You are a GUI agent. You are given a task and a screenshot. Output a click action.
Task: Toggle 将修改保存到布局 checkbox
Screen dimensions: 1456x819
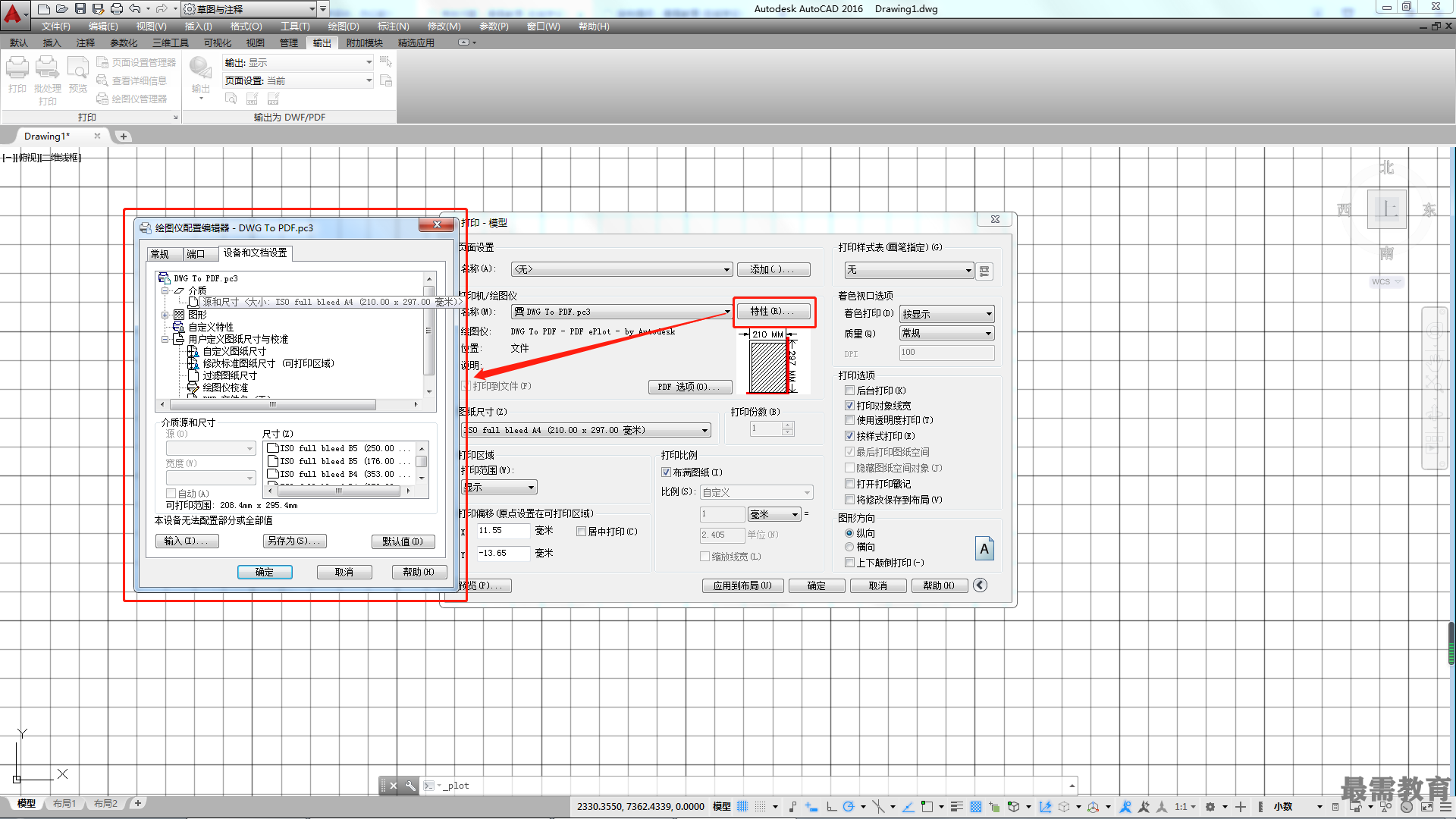coord(850,500)
